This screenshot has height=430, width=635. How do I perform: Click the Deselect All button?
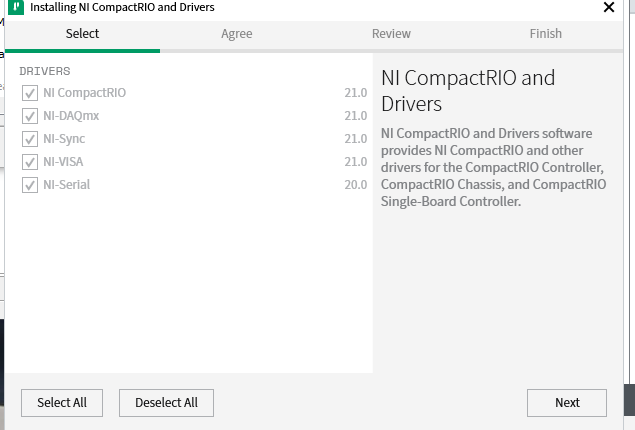pos(166,403)
